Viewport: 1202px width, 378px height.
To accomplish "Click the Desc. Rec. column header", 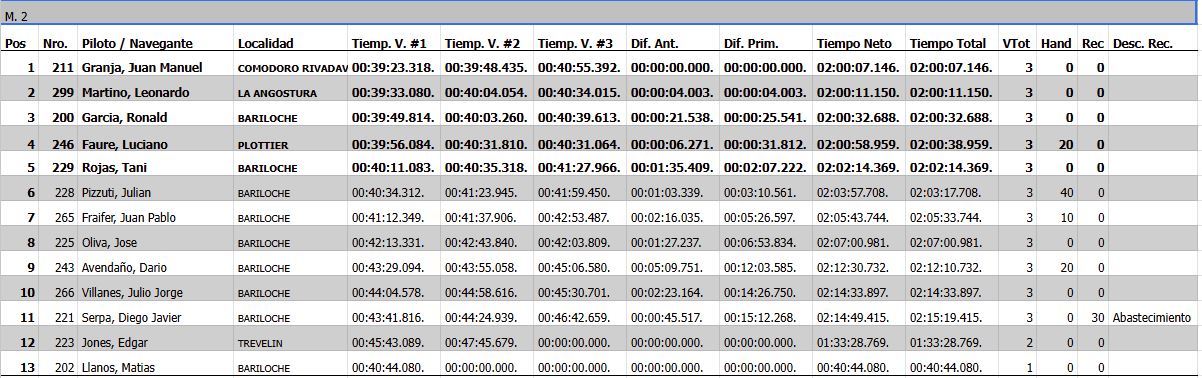I will [x=1142, y=44].
